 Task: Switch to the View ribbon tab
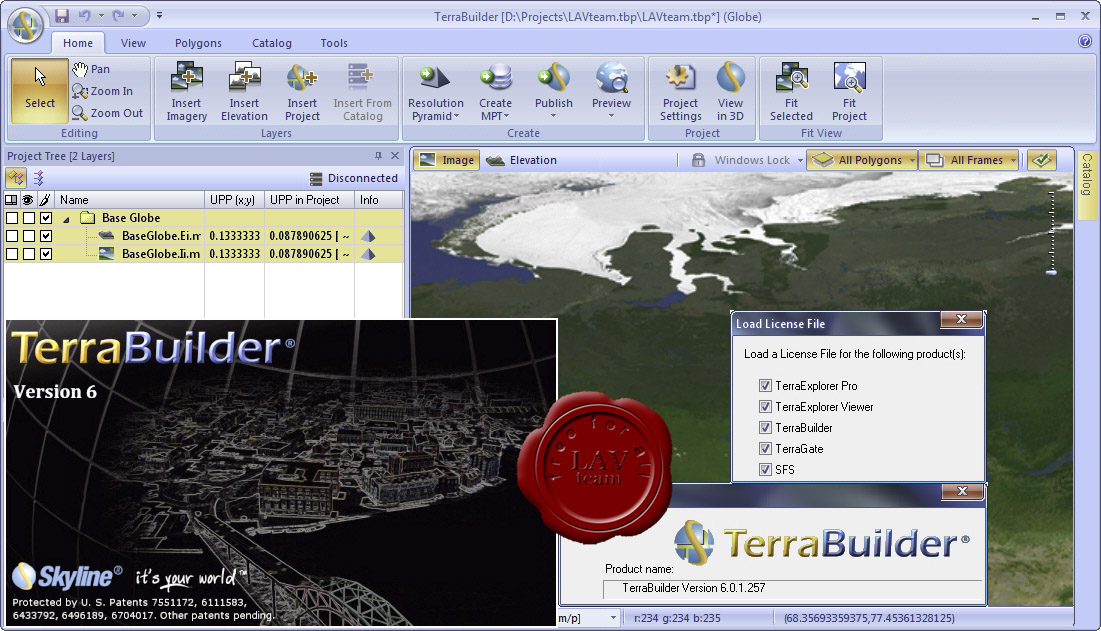pyautogui.click(x=133, y=43)
